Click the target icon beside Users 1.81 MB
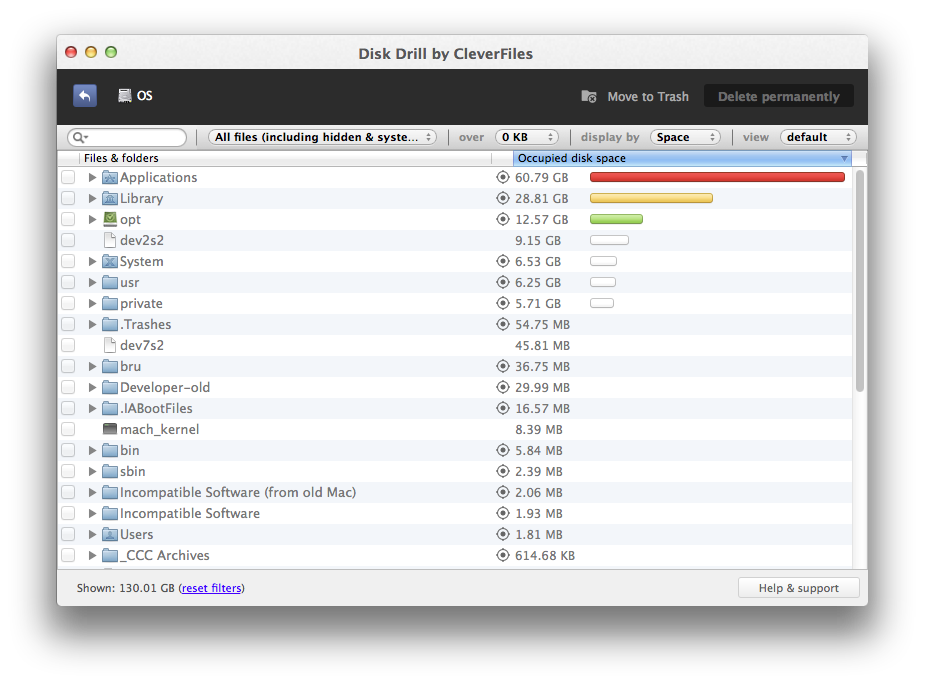 (503, 534)
